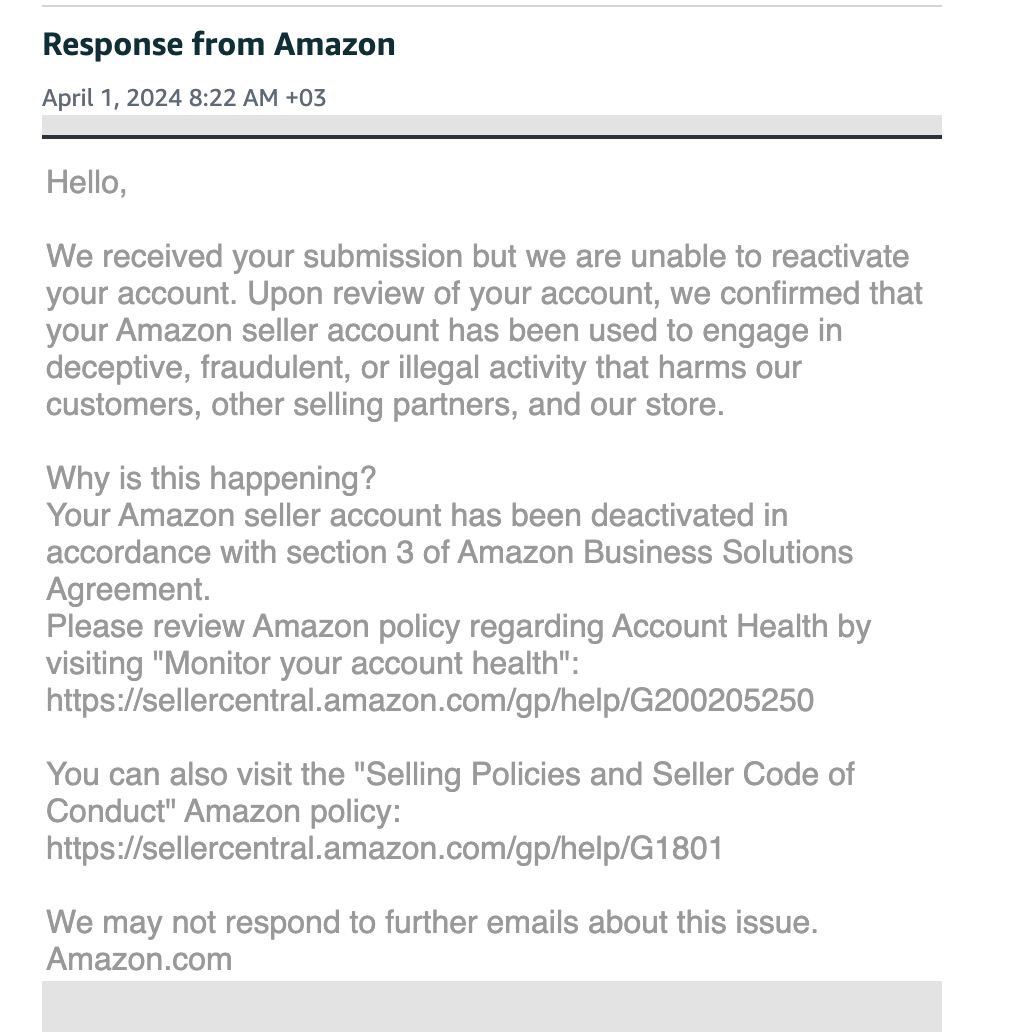Click the "deceptive, fraudulent, or illegal" line
This screenshot has width=1018, height=1032.
[424, 367]
